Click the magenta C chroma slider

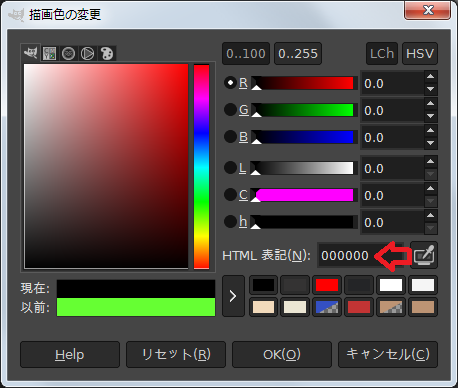[x=304, y=195]
